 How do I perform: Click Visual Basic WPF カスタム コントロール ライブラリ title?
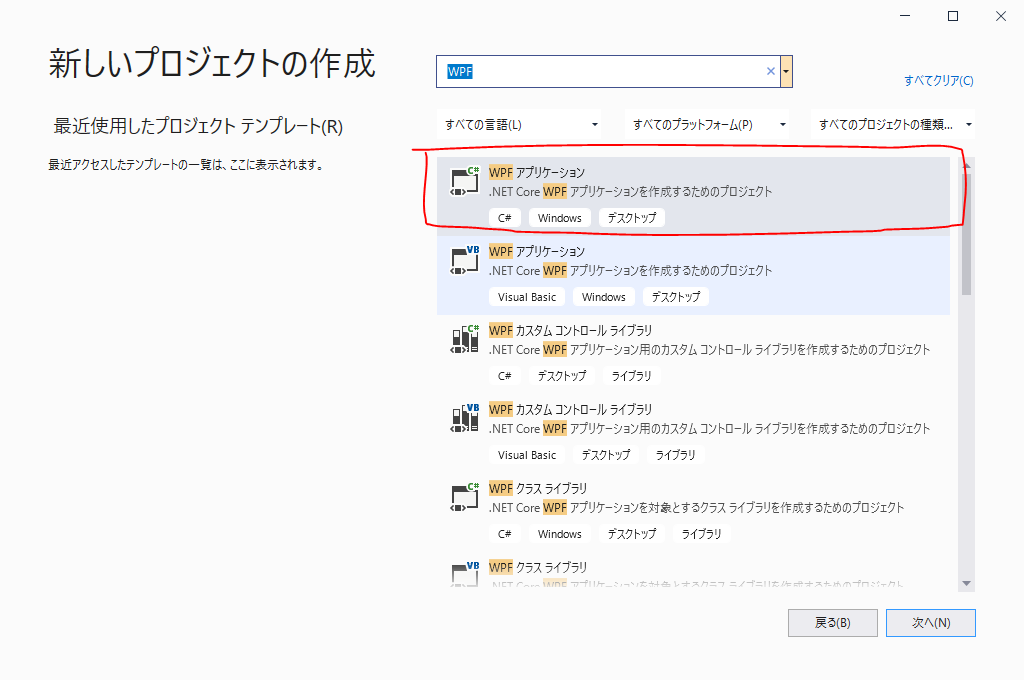pyautogui.click(x=570, y=410)
